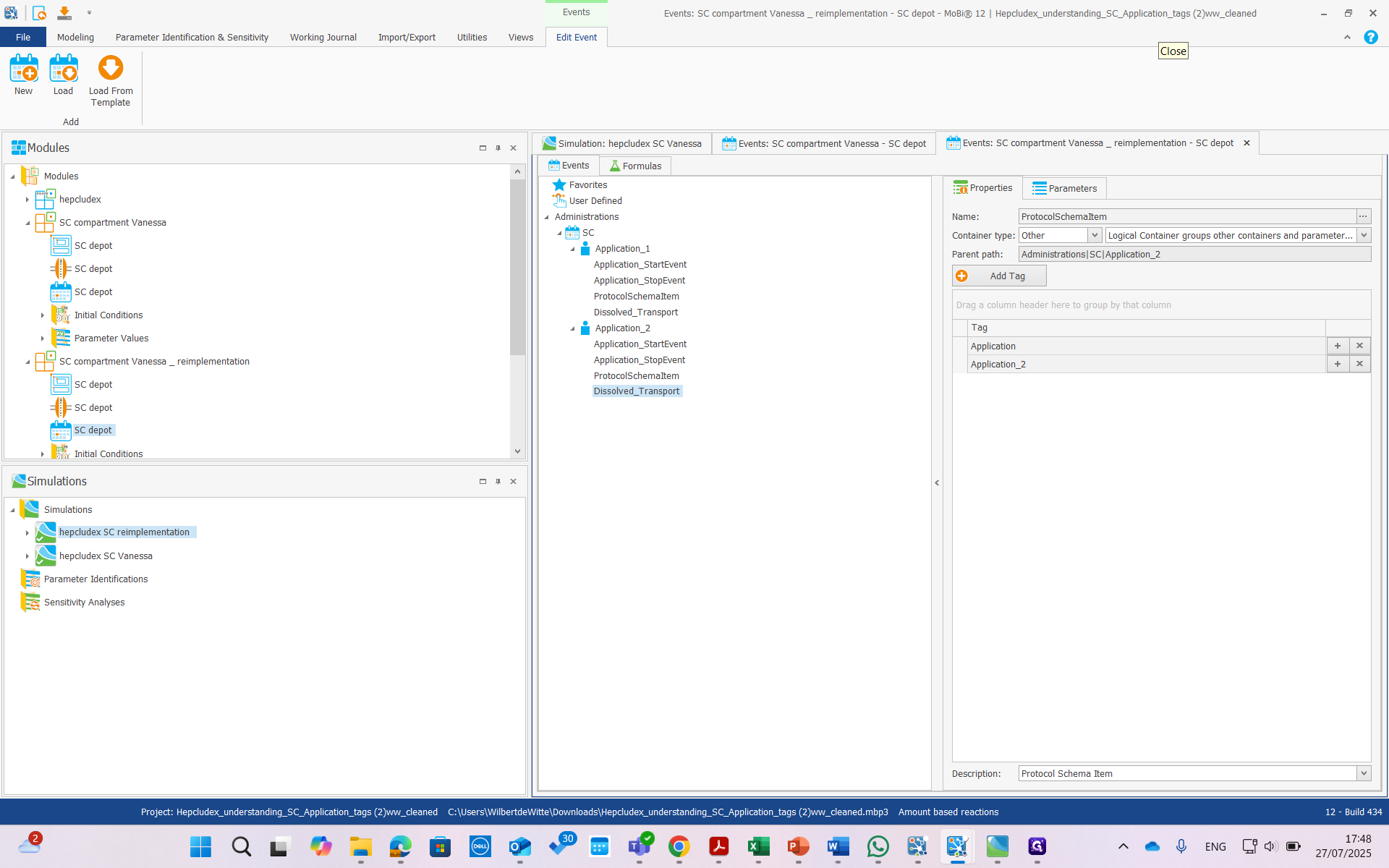The width and height of the screenshot is (1389, 868).
Task: Open help via question mark icon
Action: [x=1370, y=37]
